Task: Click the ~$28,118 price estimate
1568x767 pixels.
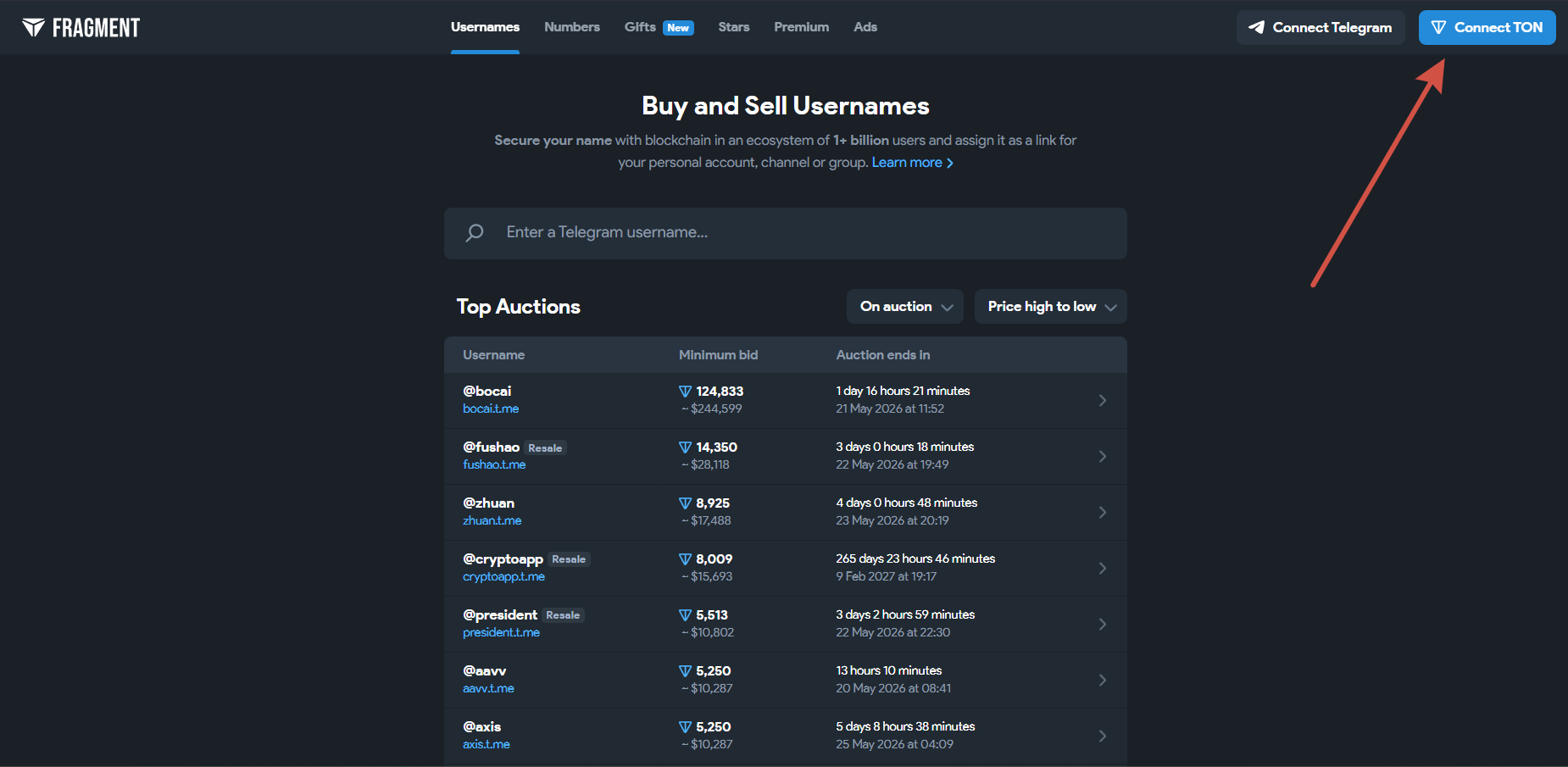Action: click(706, 464)
